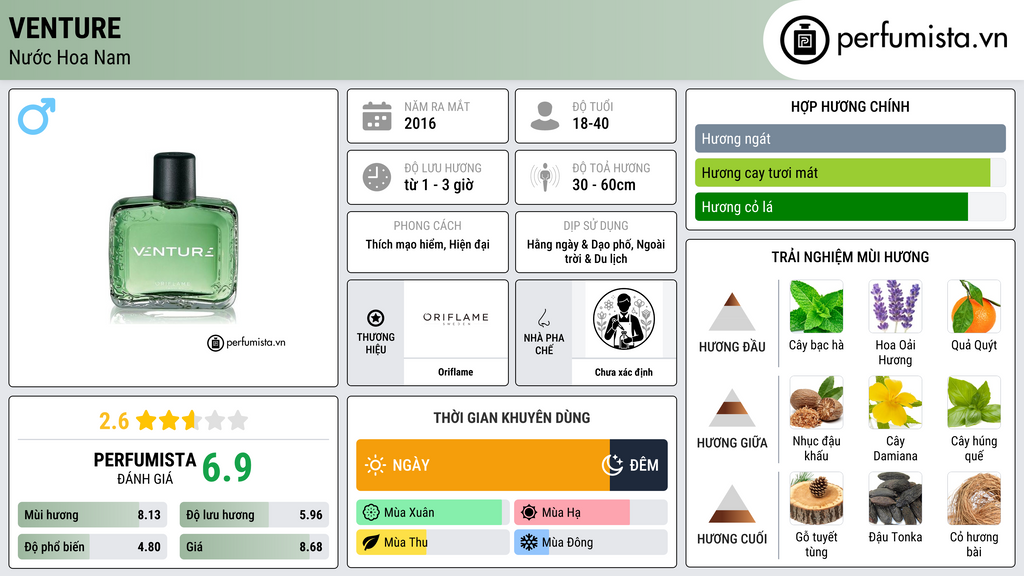Image resolution: width=1024 pixels, height=576 pixels.
Task: Open the Cây Damiana yellow flower image
Action: [895, 403]
